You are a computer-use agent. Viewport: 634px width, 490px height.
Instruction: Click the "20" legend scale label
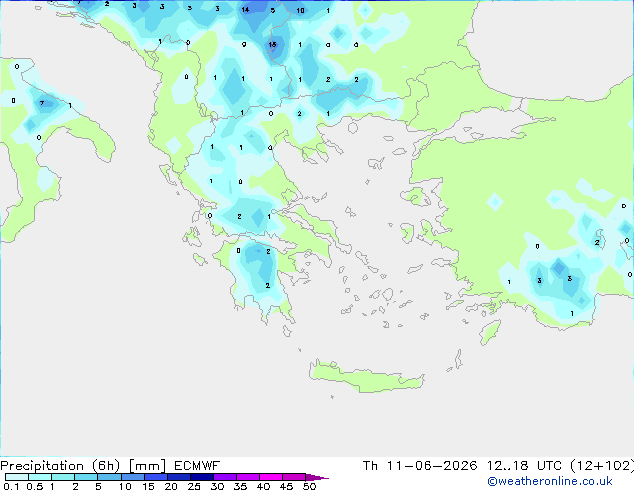click(x=171, y=486)
